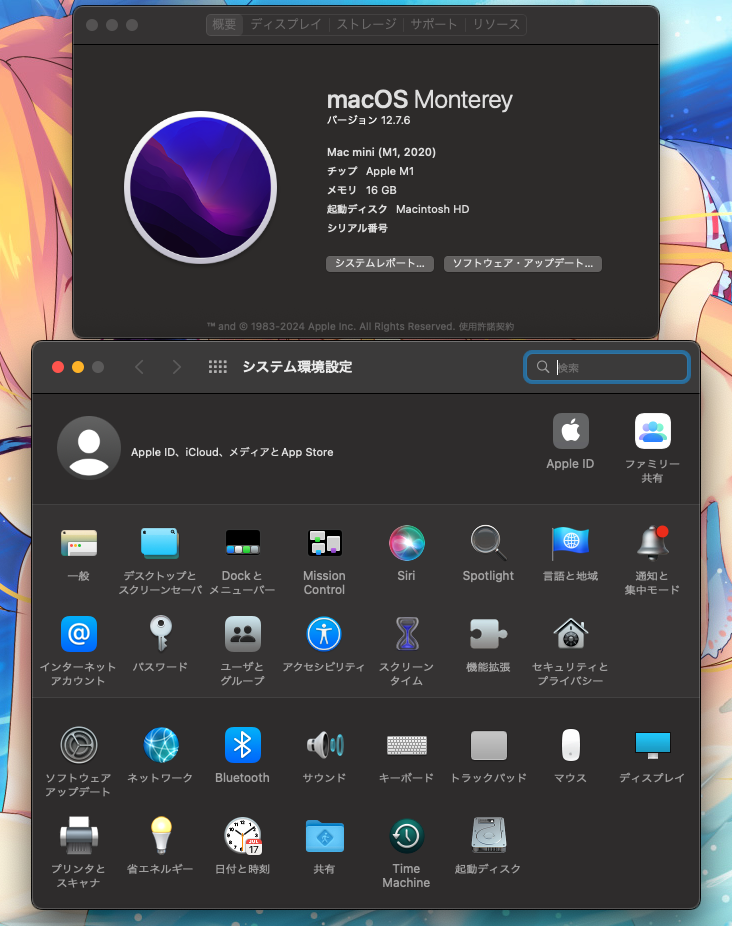The width and height of the screenshot is (732, 926).
Task: Show all preferences grid button
Action: coord(217,367)
